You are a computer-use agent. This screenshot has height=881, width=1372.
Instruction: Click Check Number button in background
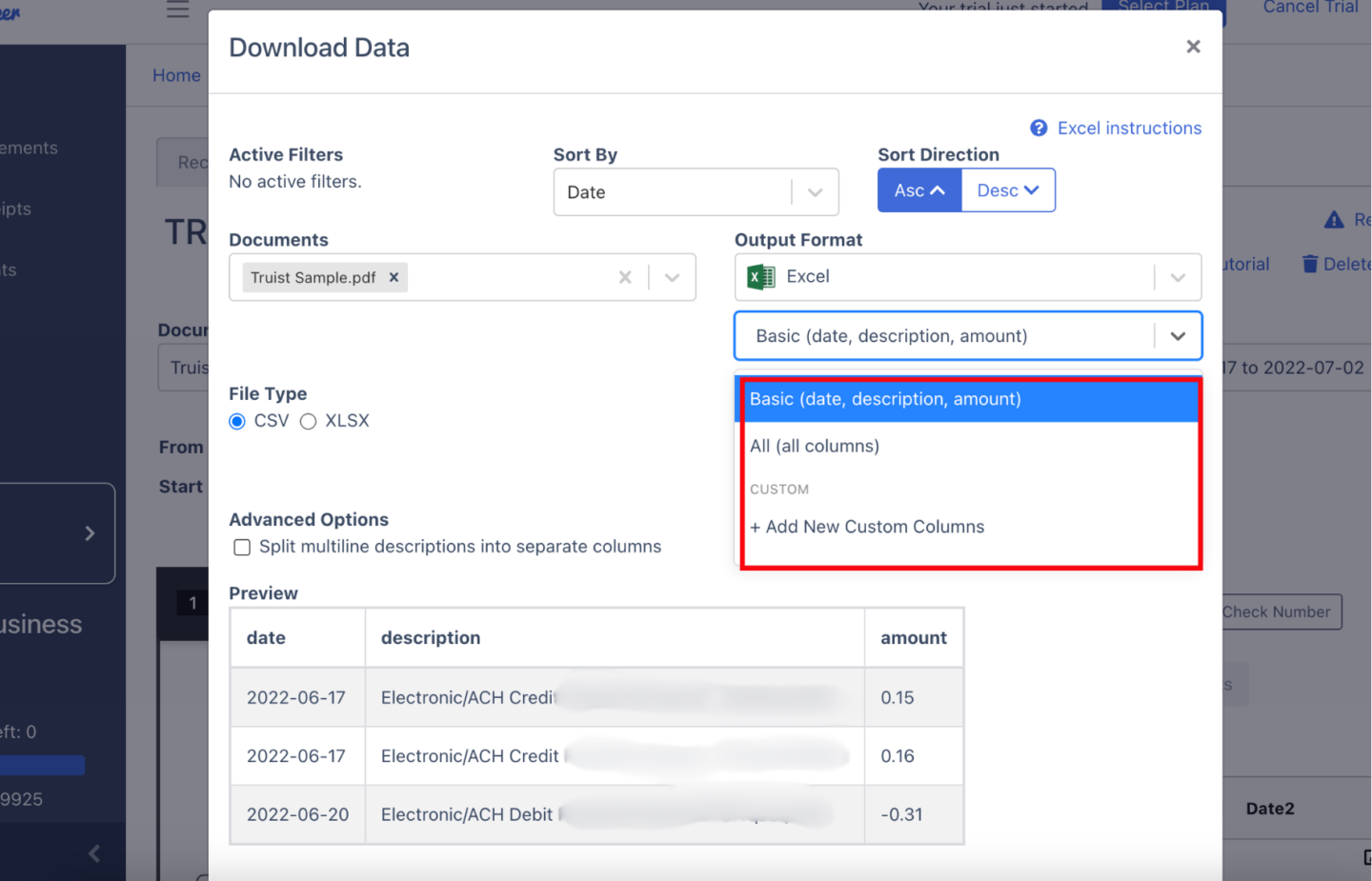(x=1281, y=611)
